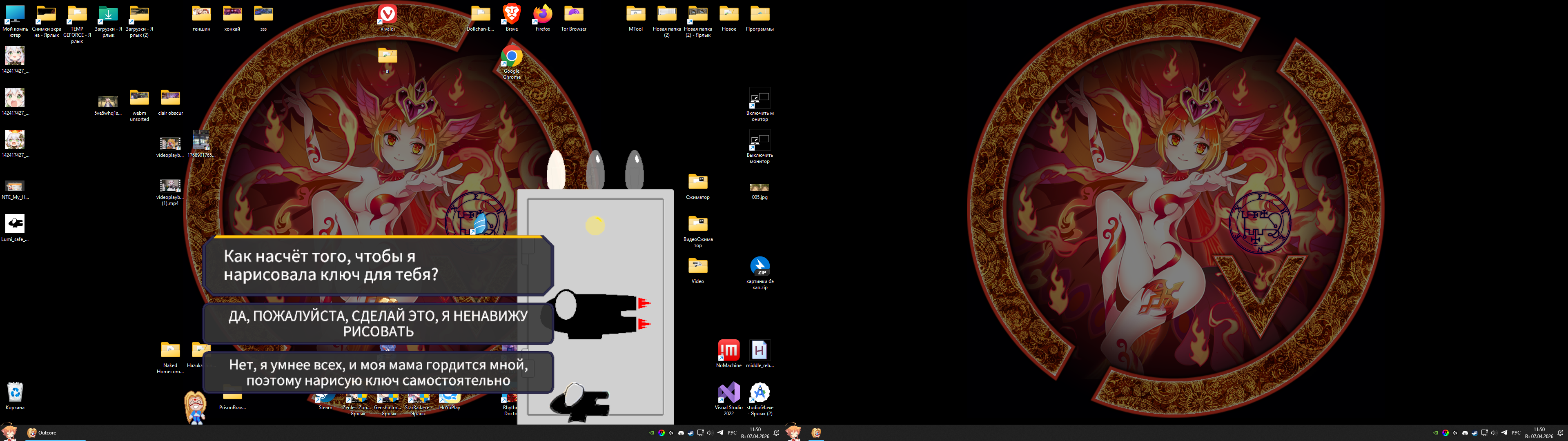This screenshot has height=441, width=1568.
Task: Open 'Выключить монитор' shortcut
Action: coord(759,141)
